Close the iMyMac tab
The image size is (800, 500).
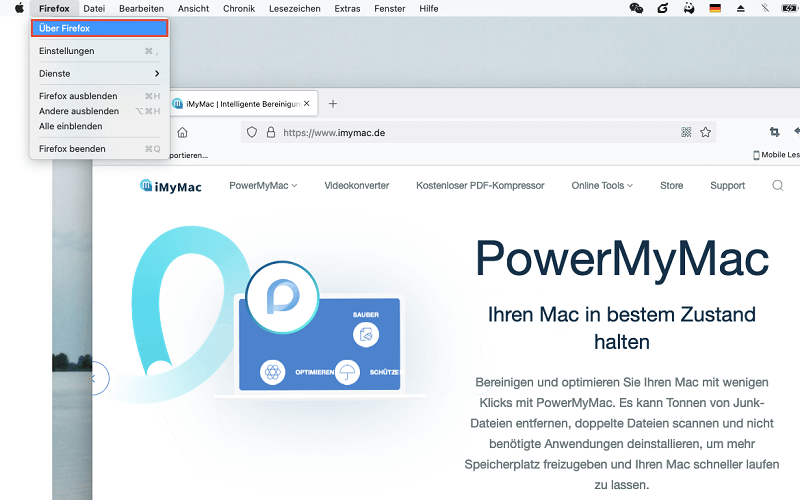pyautogui.click(x=306, y=104)
